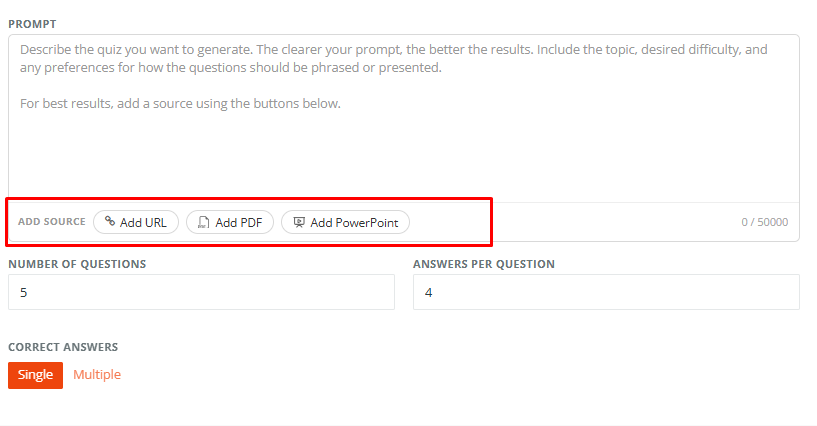Focus the quiz prompt text area
The image size is (817, 426).
404,118
